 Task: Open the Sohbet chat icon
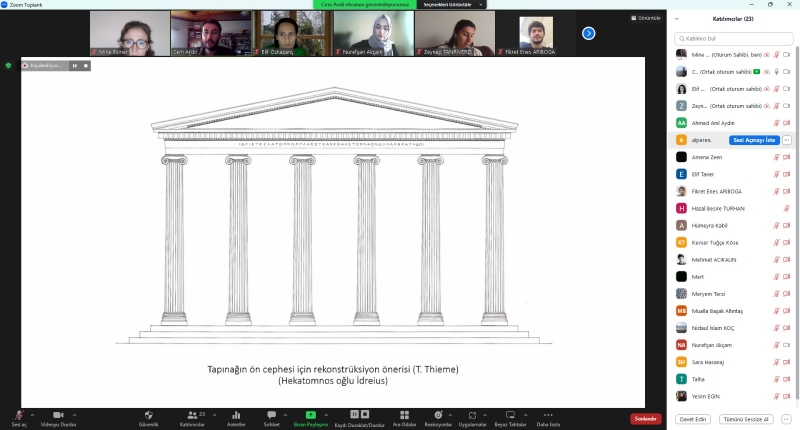tap(271, 415)
